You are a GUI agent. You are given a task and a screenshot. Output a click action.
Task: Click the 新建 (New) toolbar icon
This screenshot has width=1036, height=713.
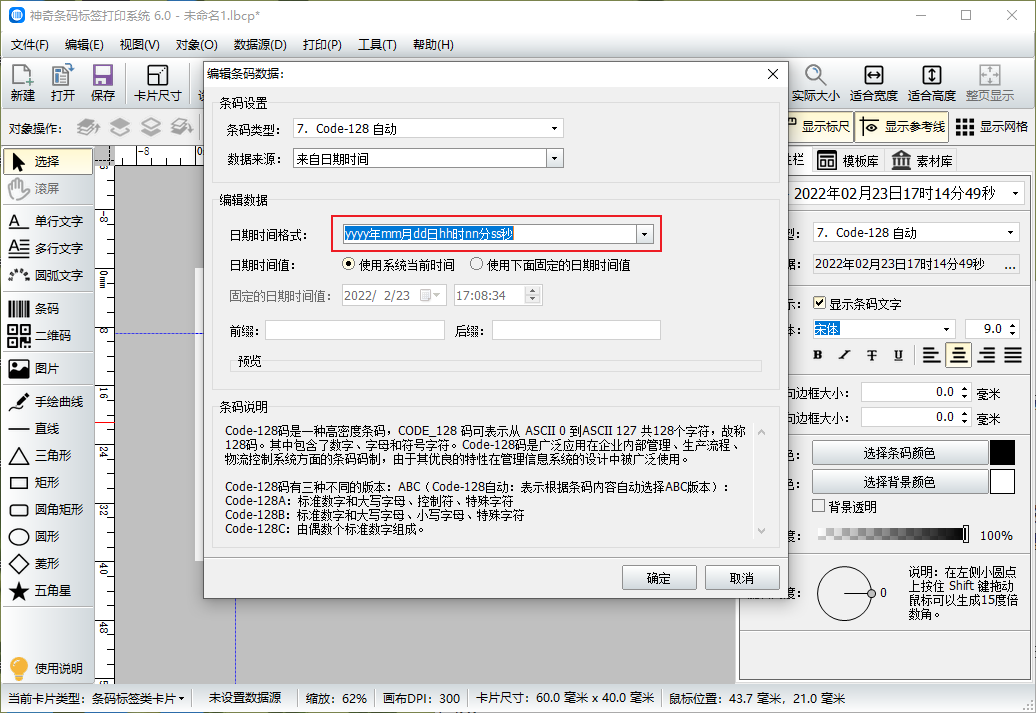click(x=23, y=82)
